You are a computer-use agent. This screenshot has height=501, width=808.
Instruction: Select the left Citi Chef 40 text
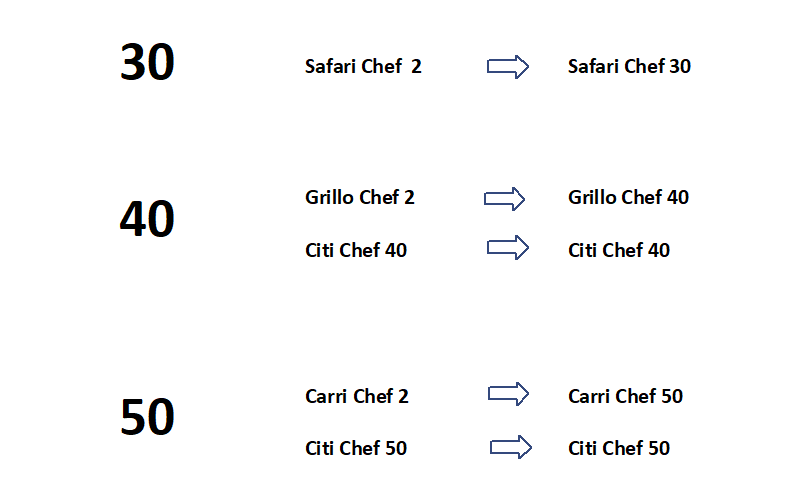pyautogui.click(x=356, y=250)
